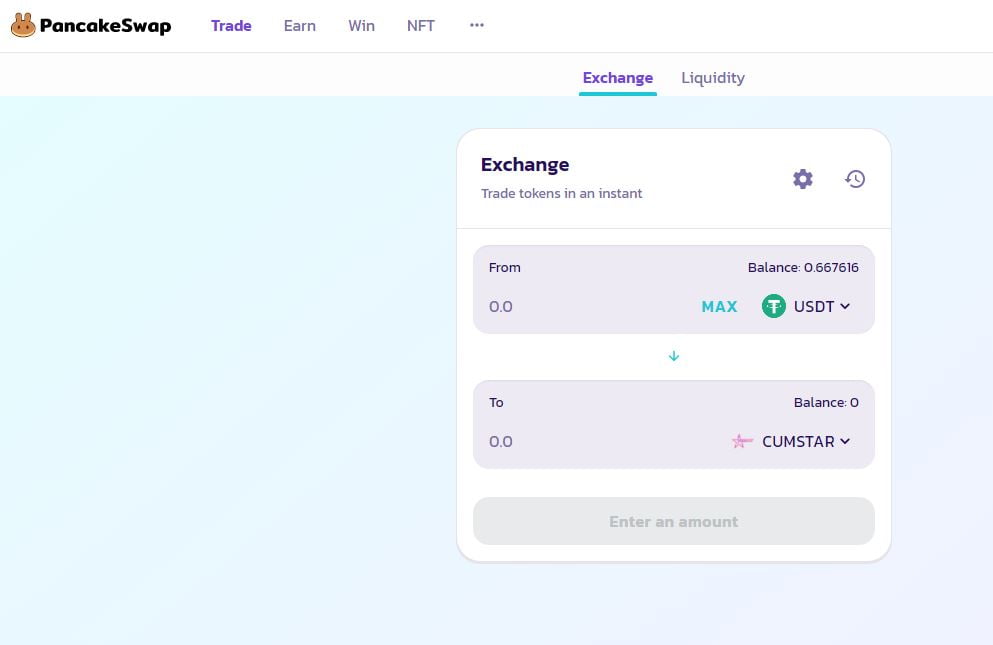Click the Enter an amount button
This screenshot has height=645, width=993.
[x=673, y=521]
